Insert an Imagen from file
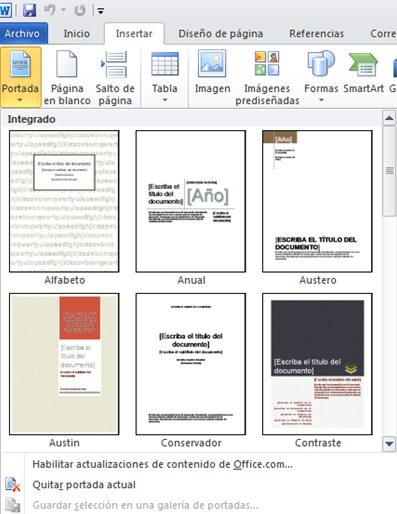The height and width of the screenshot is (514, 397). [x=212, y=72]
